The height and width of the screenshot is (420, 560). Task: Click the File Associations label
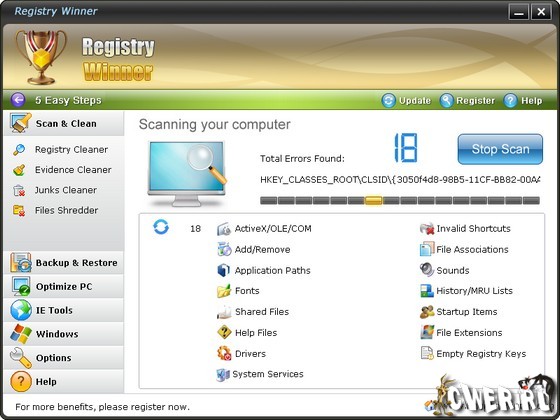472,249
